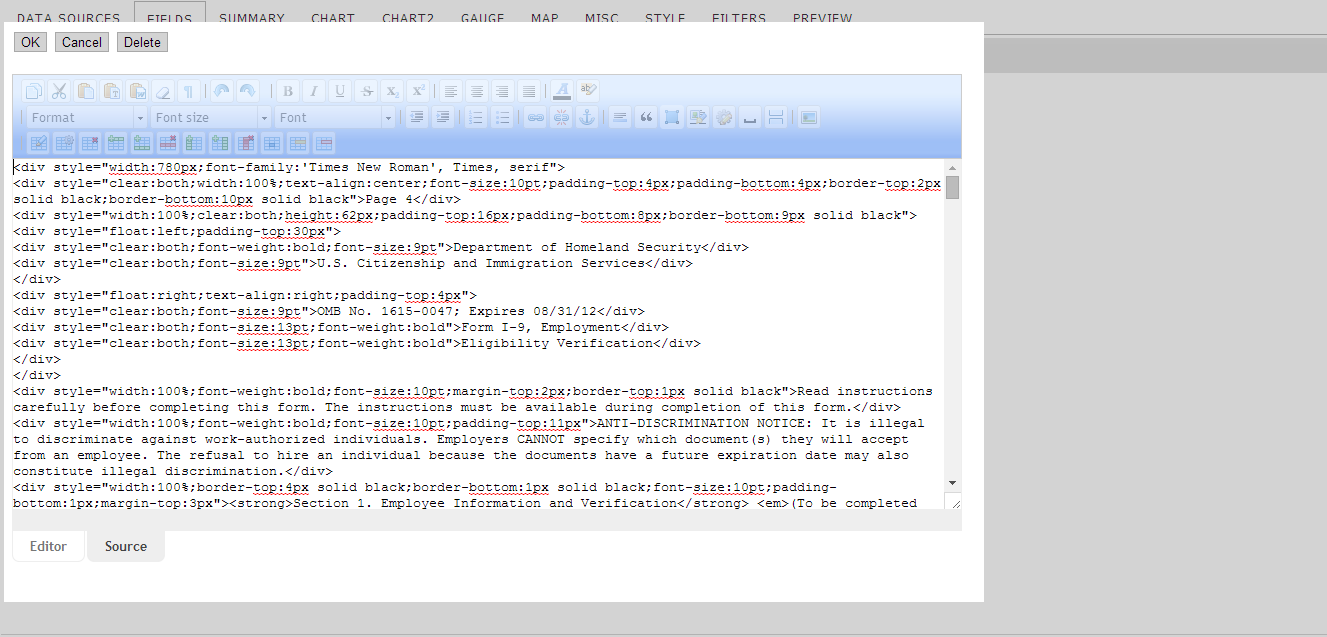Toggle Superscript formatting
The width and height of the screenshot is (1327, 637).
point(419,91)
